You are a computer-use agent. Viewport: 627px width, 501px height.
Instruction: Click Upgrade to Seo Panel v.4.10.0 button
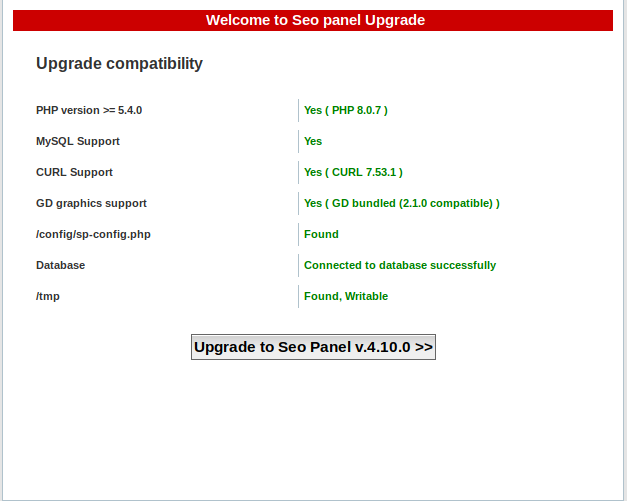(x=313, y=347)
